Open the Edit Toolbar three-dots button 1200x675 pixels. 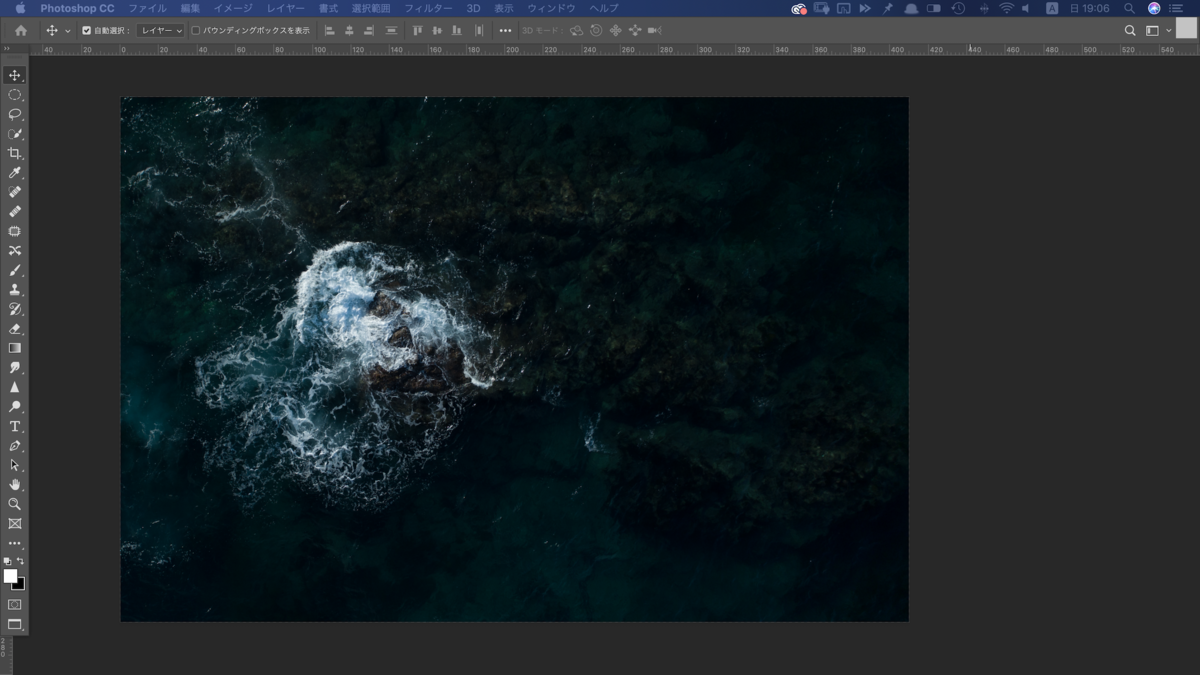[15, 544]
